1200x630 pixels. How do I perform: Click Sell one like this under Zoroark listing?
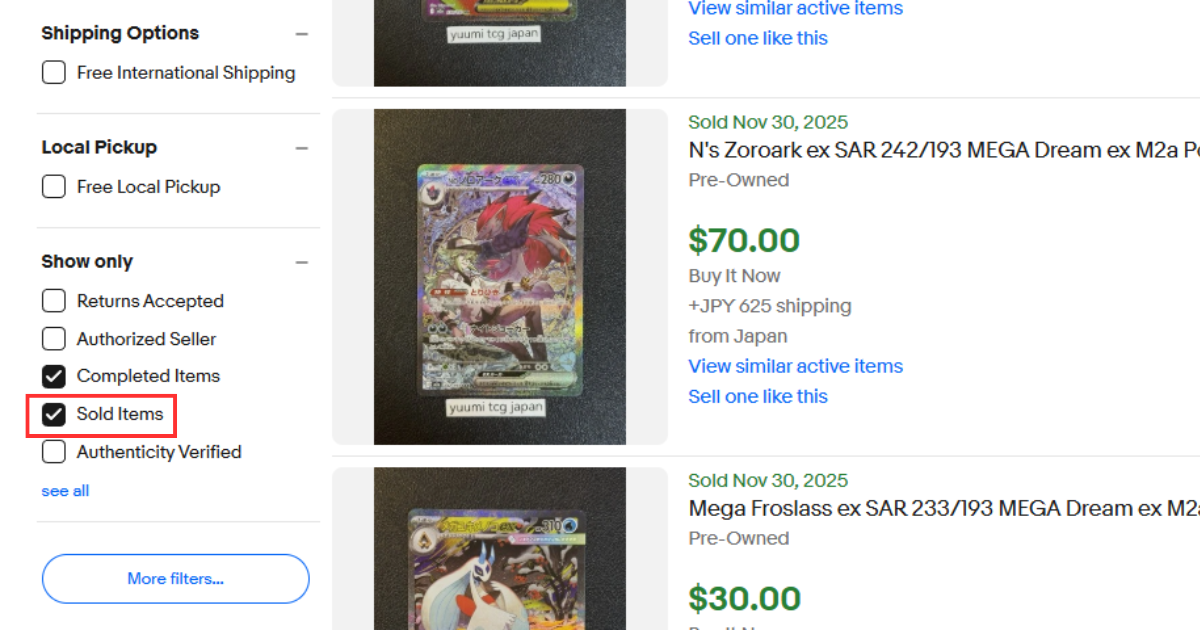coord(757,396)
